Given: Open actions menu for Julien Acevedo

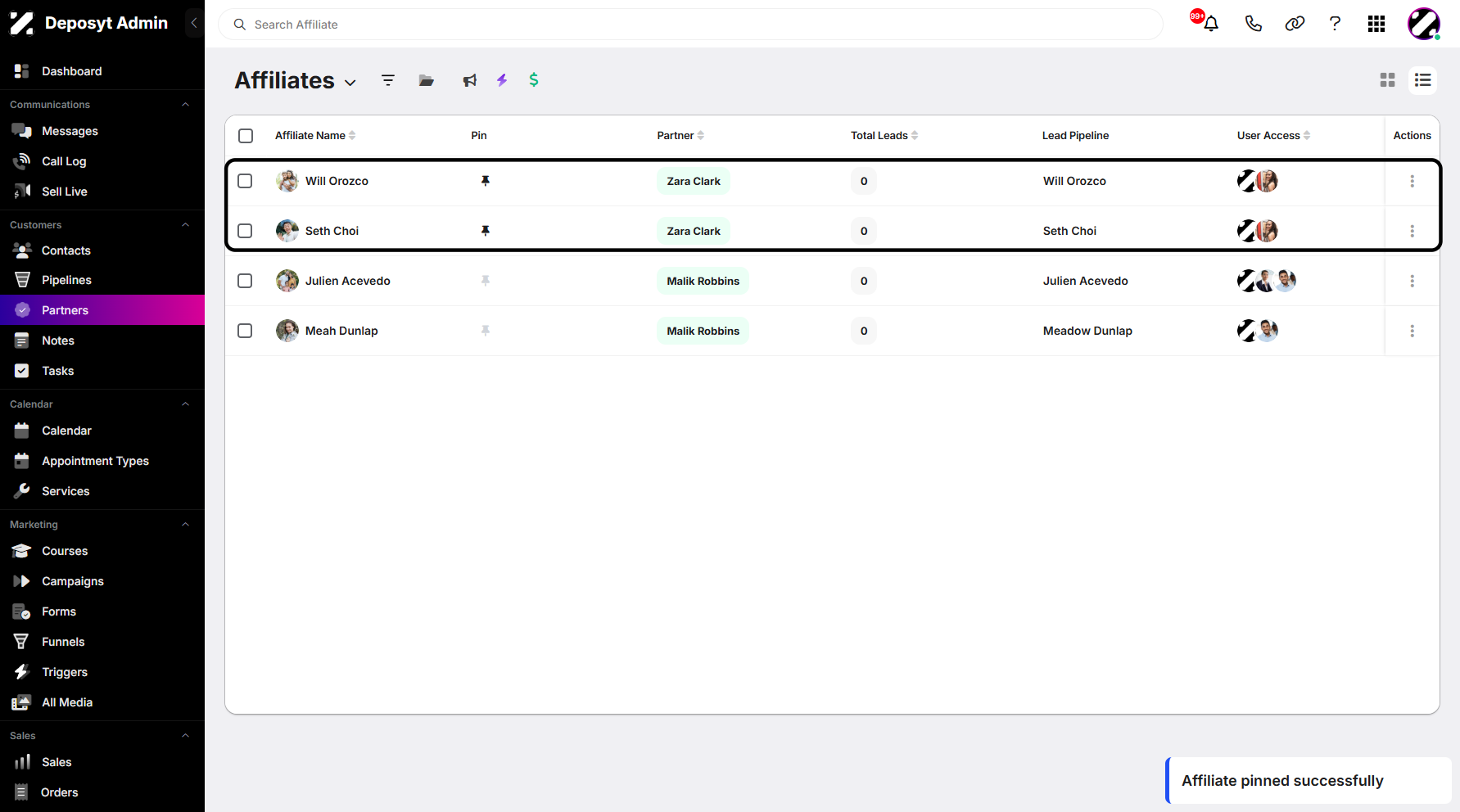Looking at the screenshot, I should tap(1412, 281).
